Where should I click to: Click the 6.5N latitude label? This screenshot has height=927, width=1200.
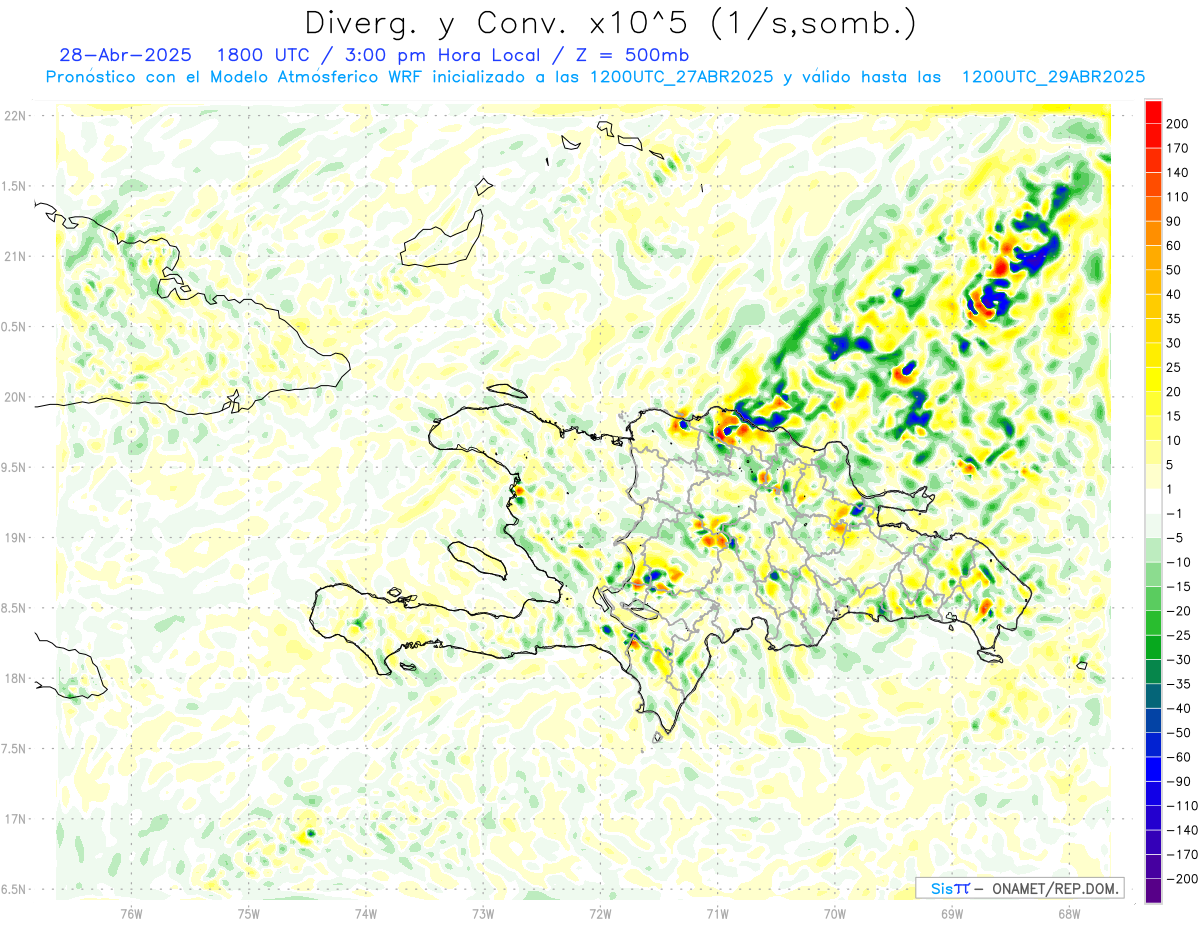point(15,889)
